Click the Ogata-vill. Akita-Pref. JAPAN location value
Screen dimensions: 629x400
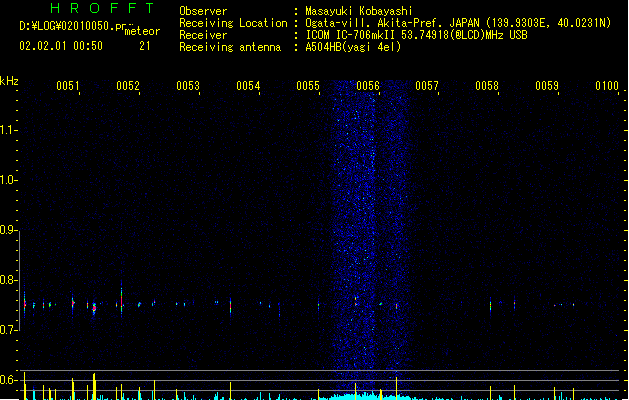tap(458, 23)
